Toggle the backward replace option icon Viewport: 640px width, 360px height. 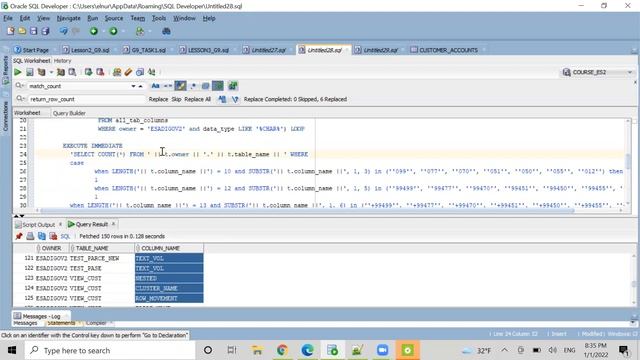[x=235, y=99]
